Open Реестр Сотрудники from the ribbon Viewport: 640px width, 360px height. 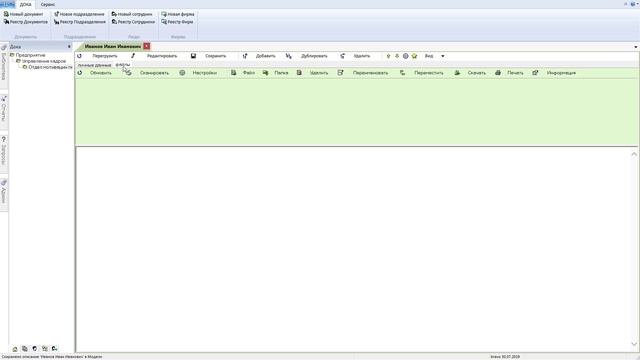pyautogui.click(x=133, y=22)
